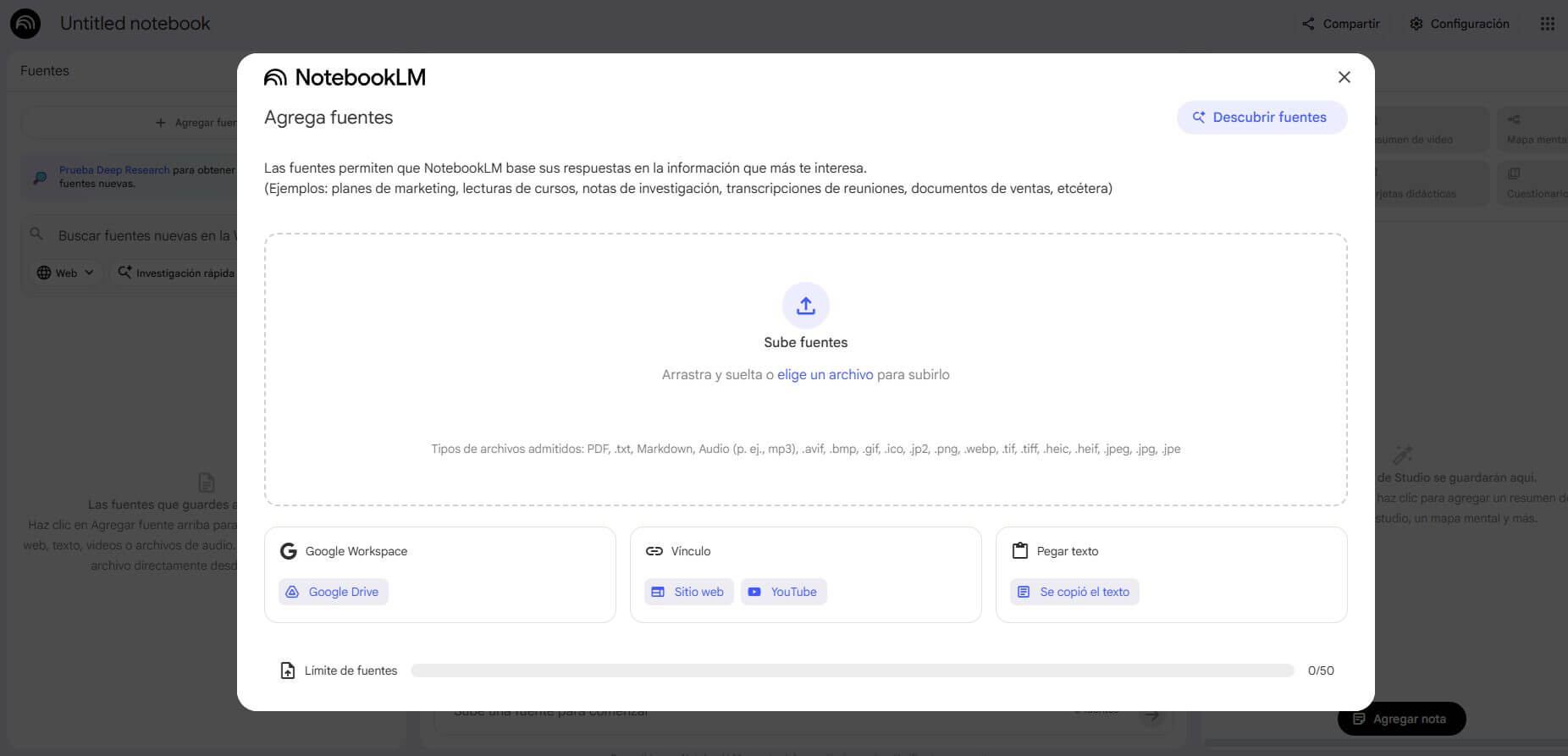This screenshot has height=756, width=1568.
Task: Click the Mapa mental studio card
Action: (1532, 129)
